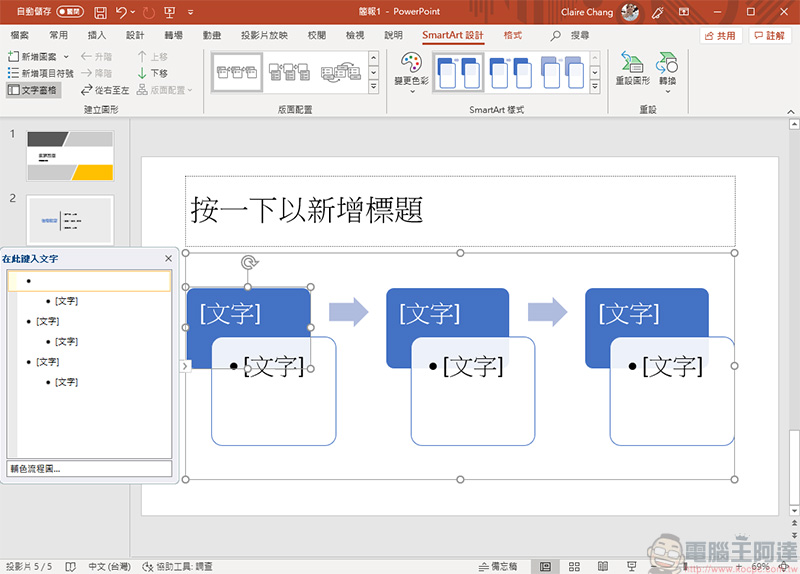Start slideshow from beginning icon
Image resolution: width=800 pixels, height=574 pixels.
click(x=170, y=12)
